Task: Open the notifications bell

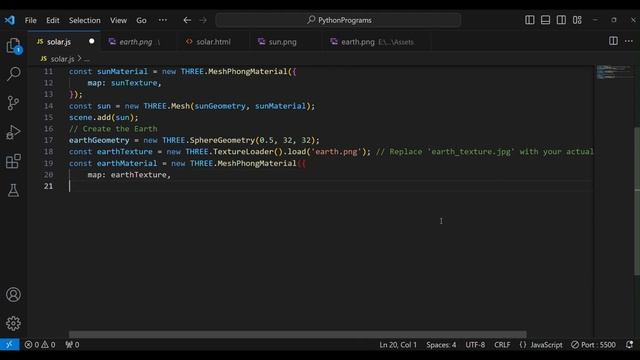Action: pos(629,344)
